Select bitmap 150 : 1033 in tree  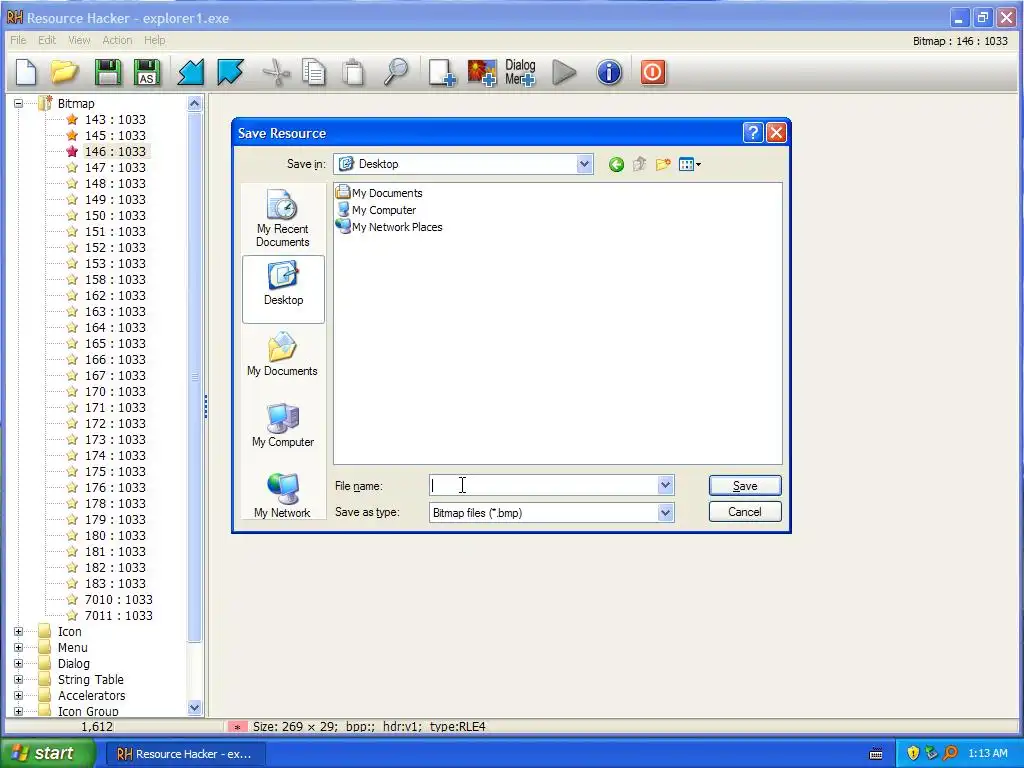tap(115, 216)
